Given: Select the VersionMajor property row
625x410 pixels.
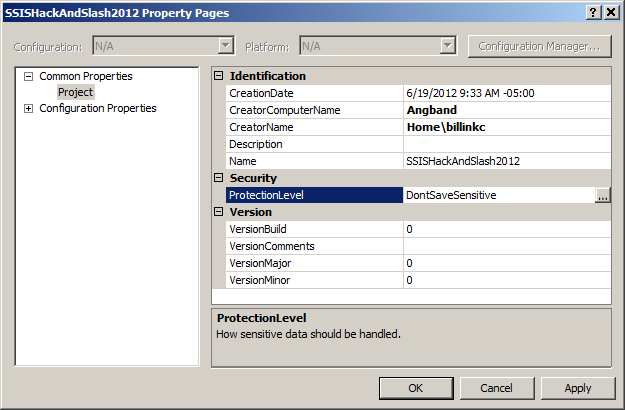Looking at the screenshot, I should click(x=418, y=263).
